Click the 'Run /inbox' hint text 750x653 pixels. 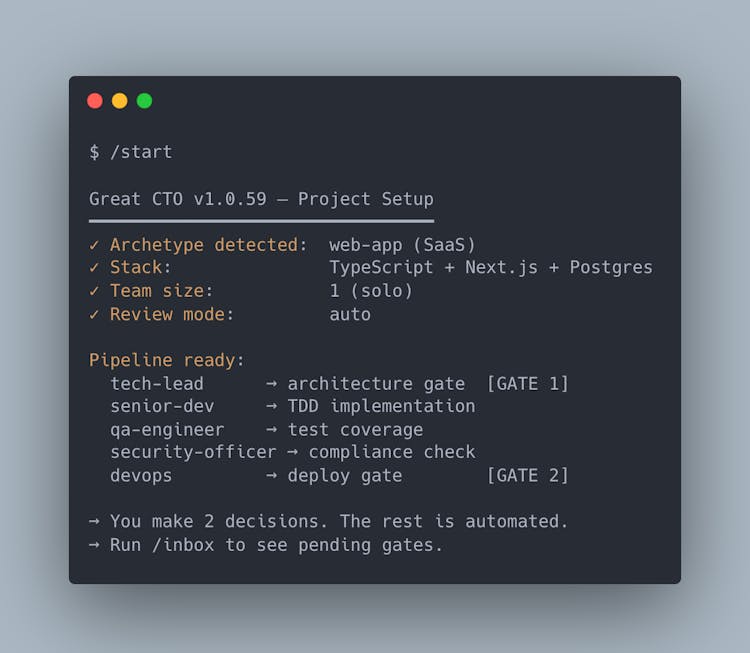[276, 545]
